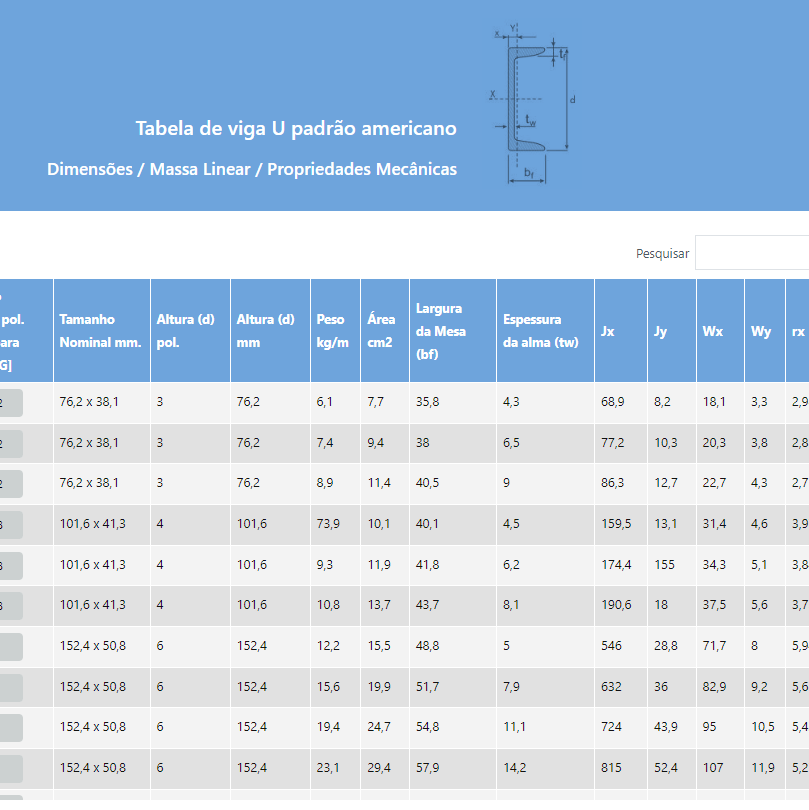Click the title Tabela de viga U padrão americano
Image resolution: width=809 pixels, height=810 pixels.
[x=296, y=129]
